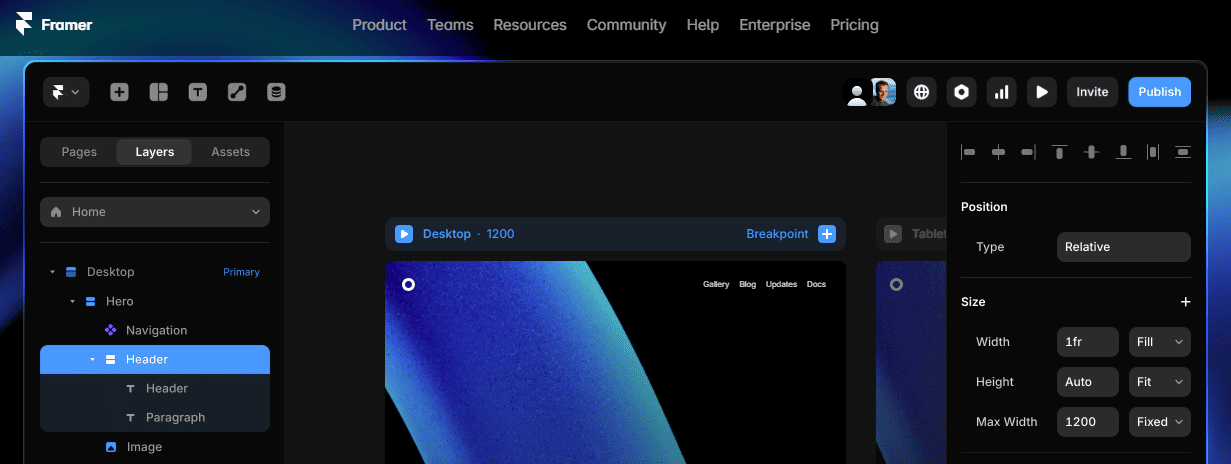Open the Teams menu in site header
Viewport: 1231px width, 464px height.
450,25
